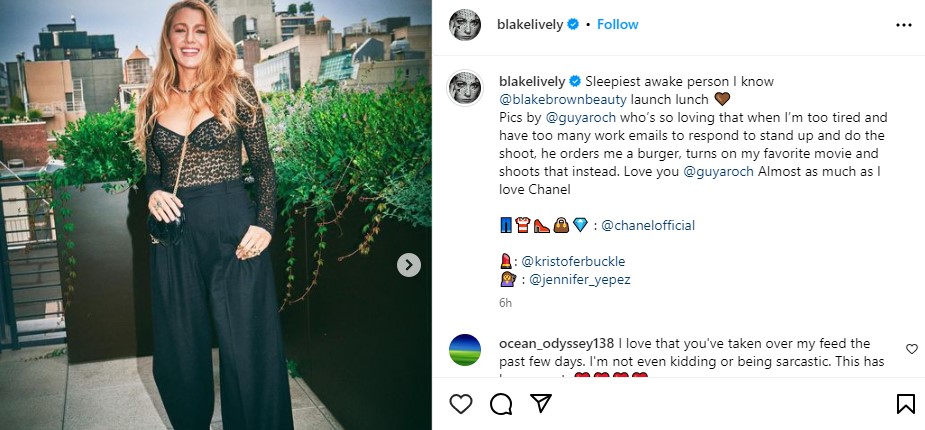Like the post with heart icon
Screen dimensions: 925x430
[460, 404]
